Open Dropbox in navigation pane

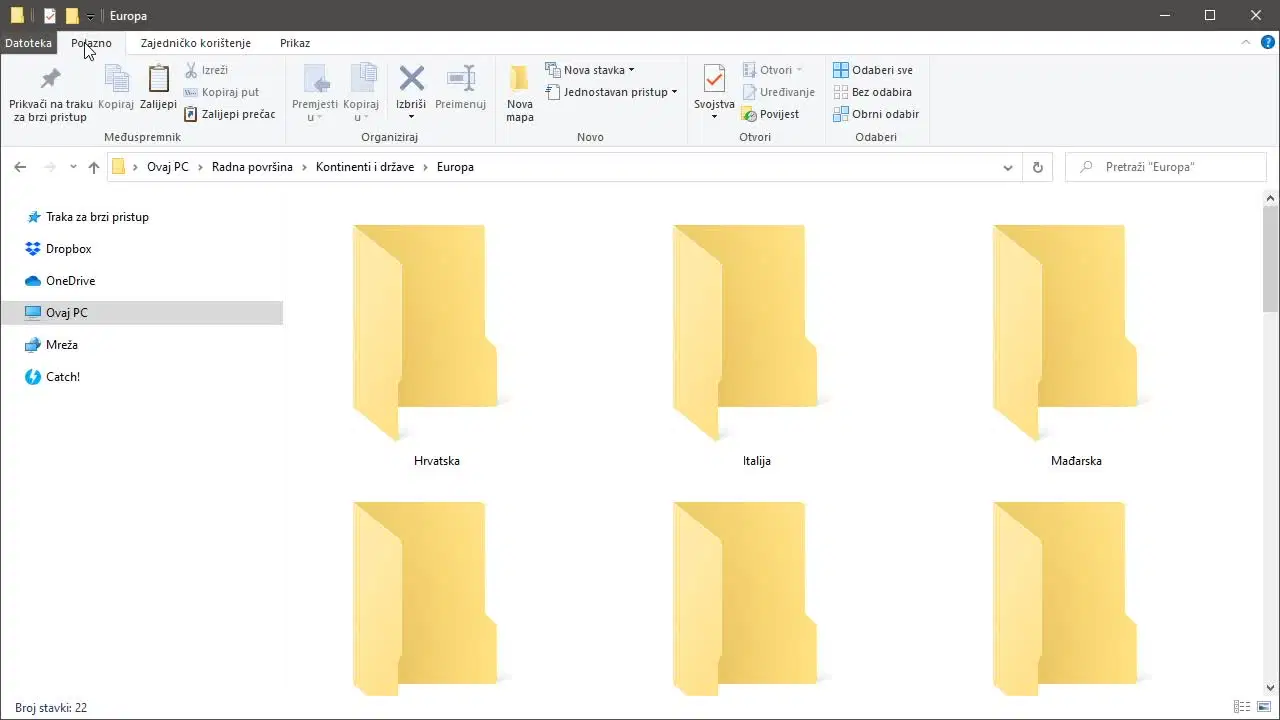point(68,249)
